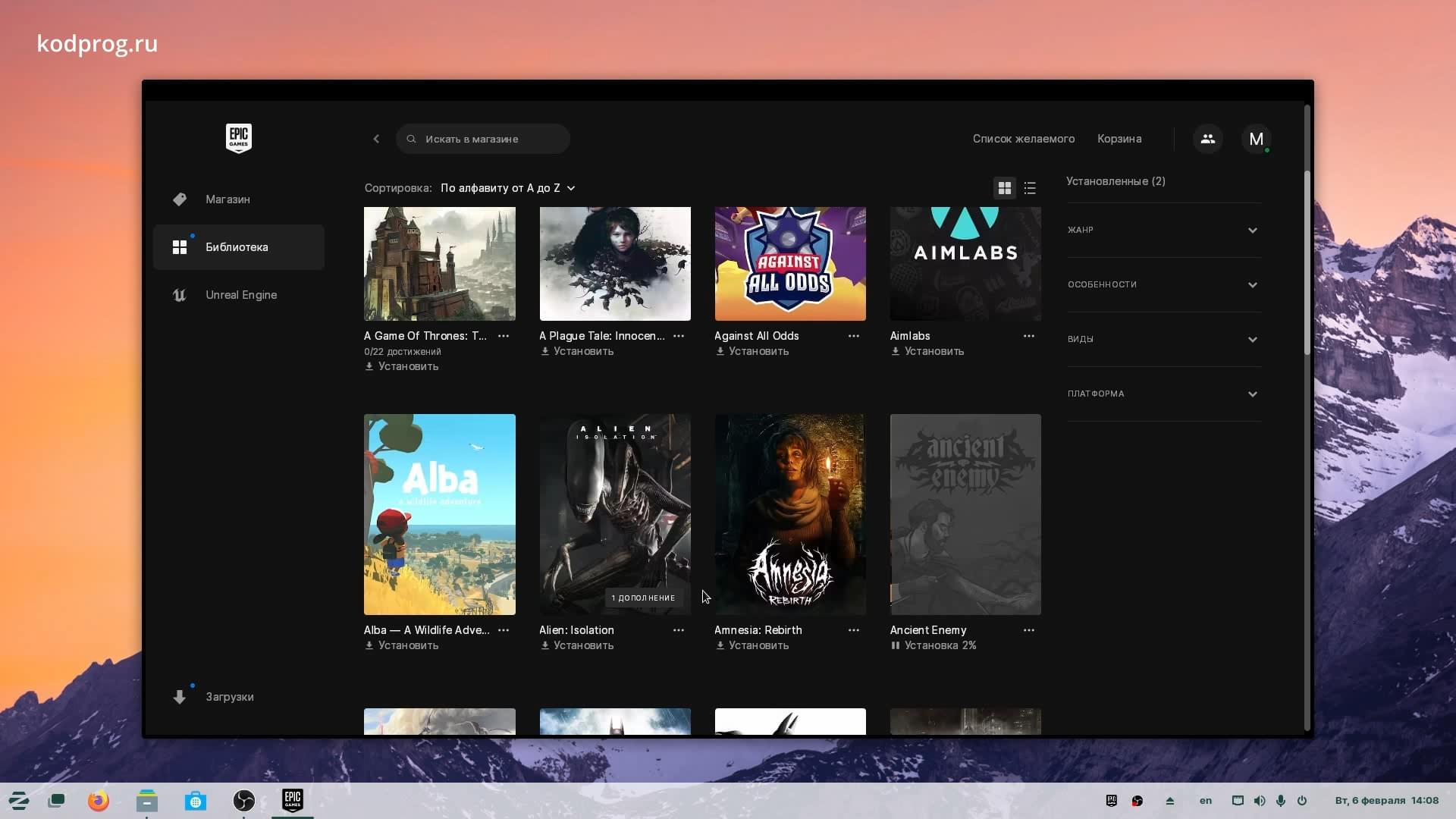
Task: Open options menu for Against All Odds
Action: [x=854, y=336]
